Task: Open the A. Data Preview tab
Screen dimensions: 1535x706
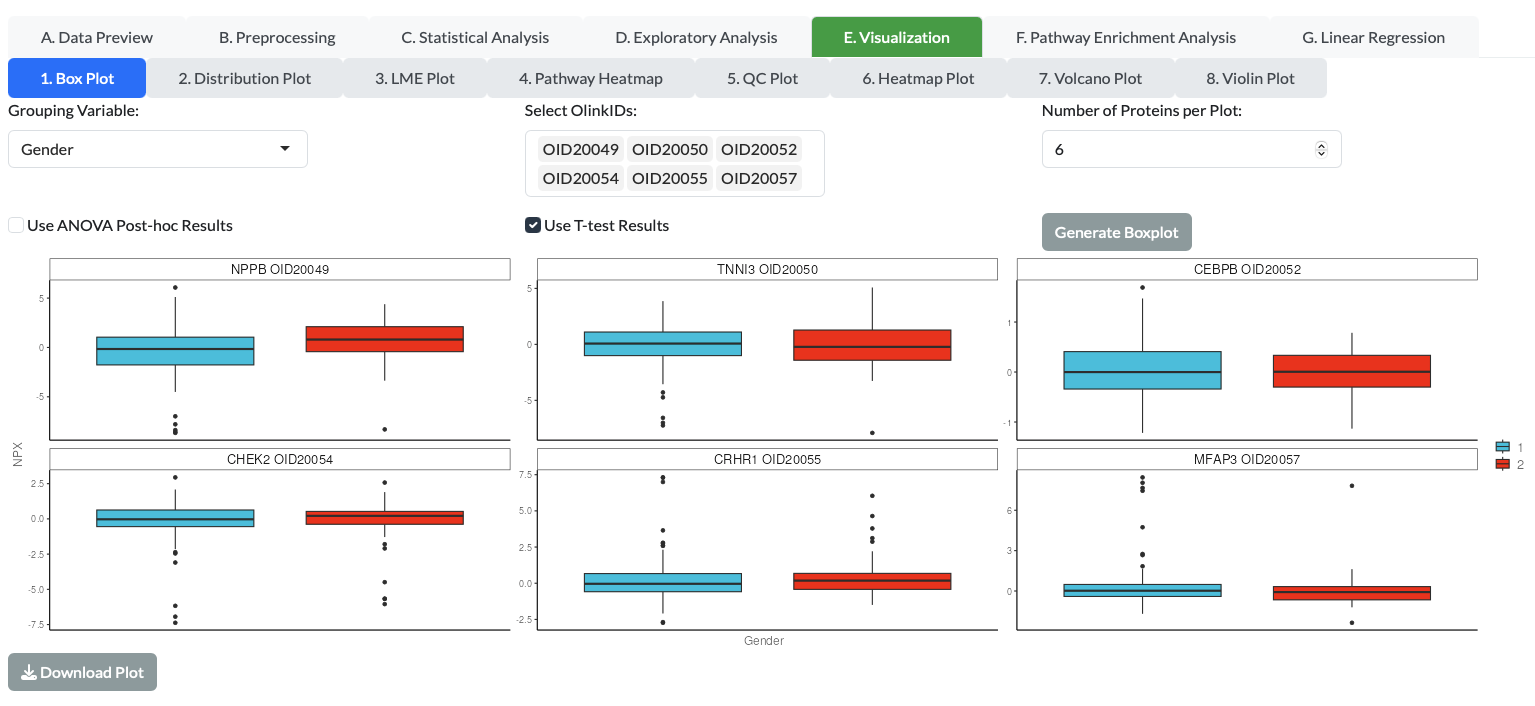Action: click(97, 37)
